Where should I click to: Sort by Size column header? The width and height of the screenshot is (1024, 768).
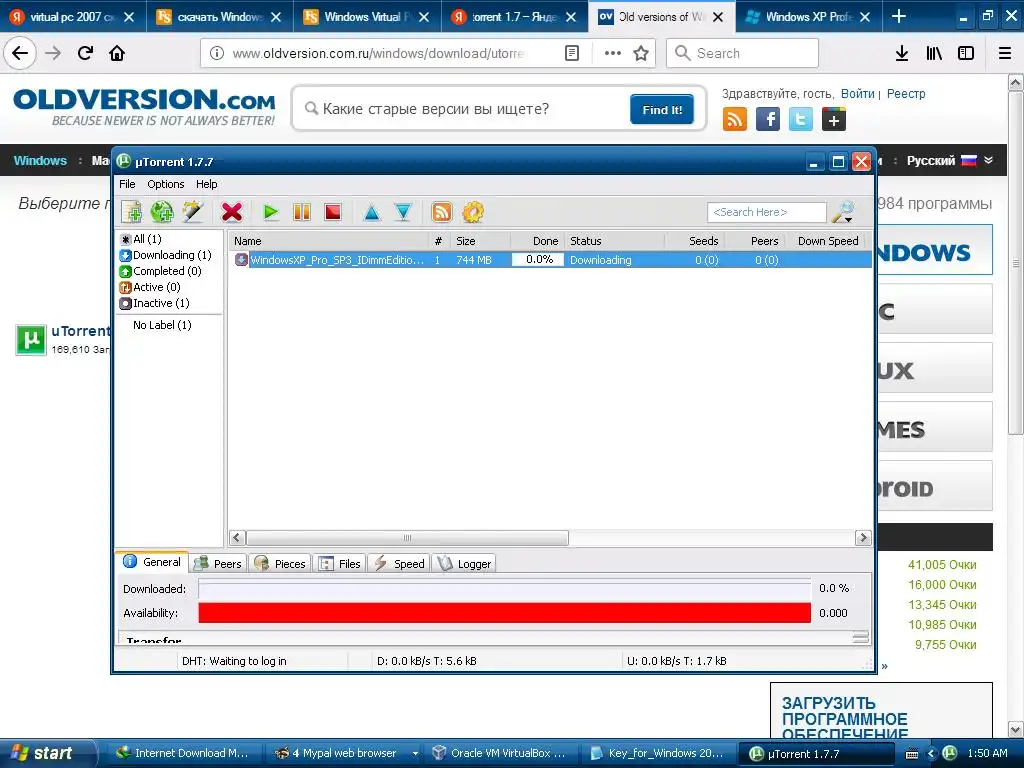click(481, 241)
